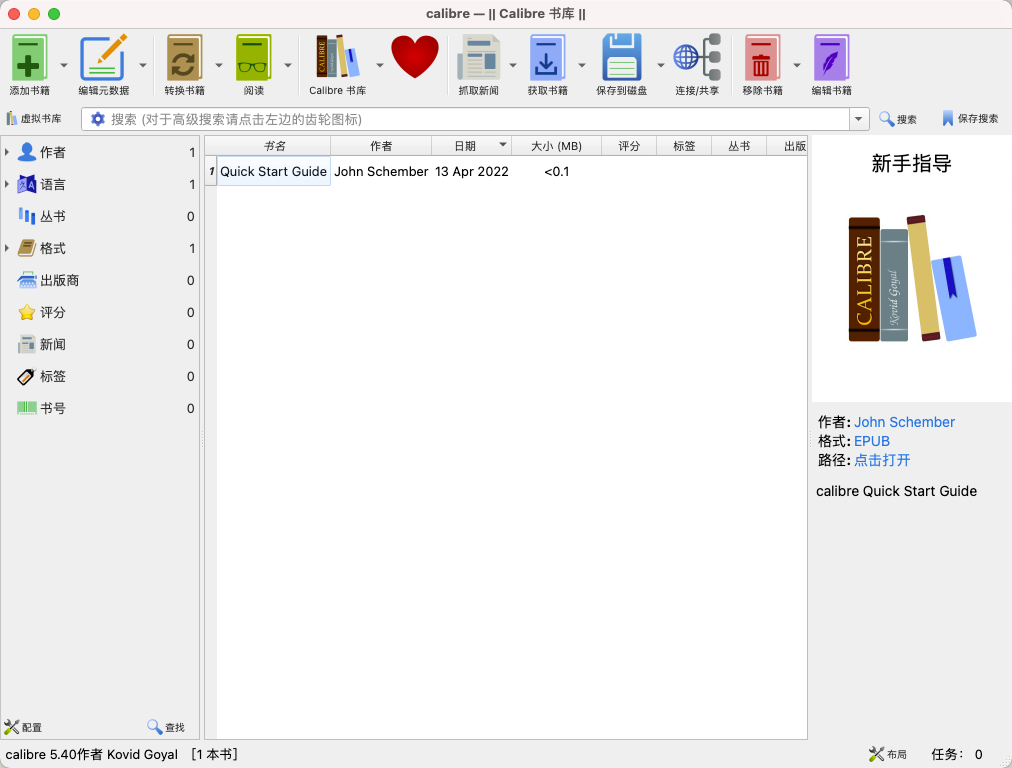1012x768 pixels.
Task: Click the 任务 jobs indicator
Action: pyautogui.click(x=956, y=754)
